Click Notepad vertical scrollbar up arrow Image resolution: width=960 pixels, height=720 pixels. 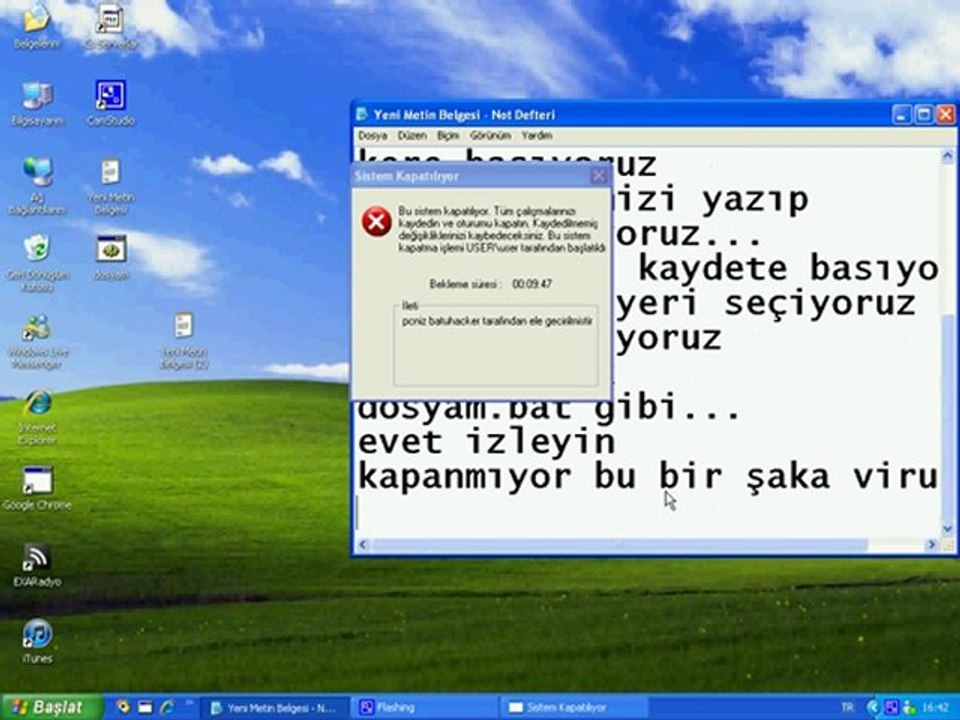[x=947, y=156]
